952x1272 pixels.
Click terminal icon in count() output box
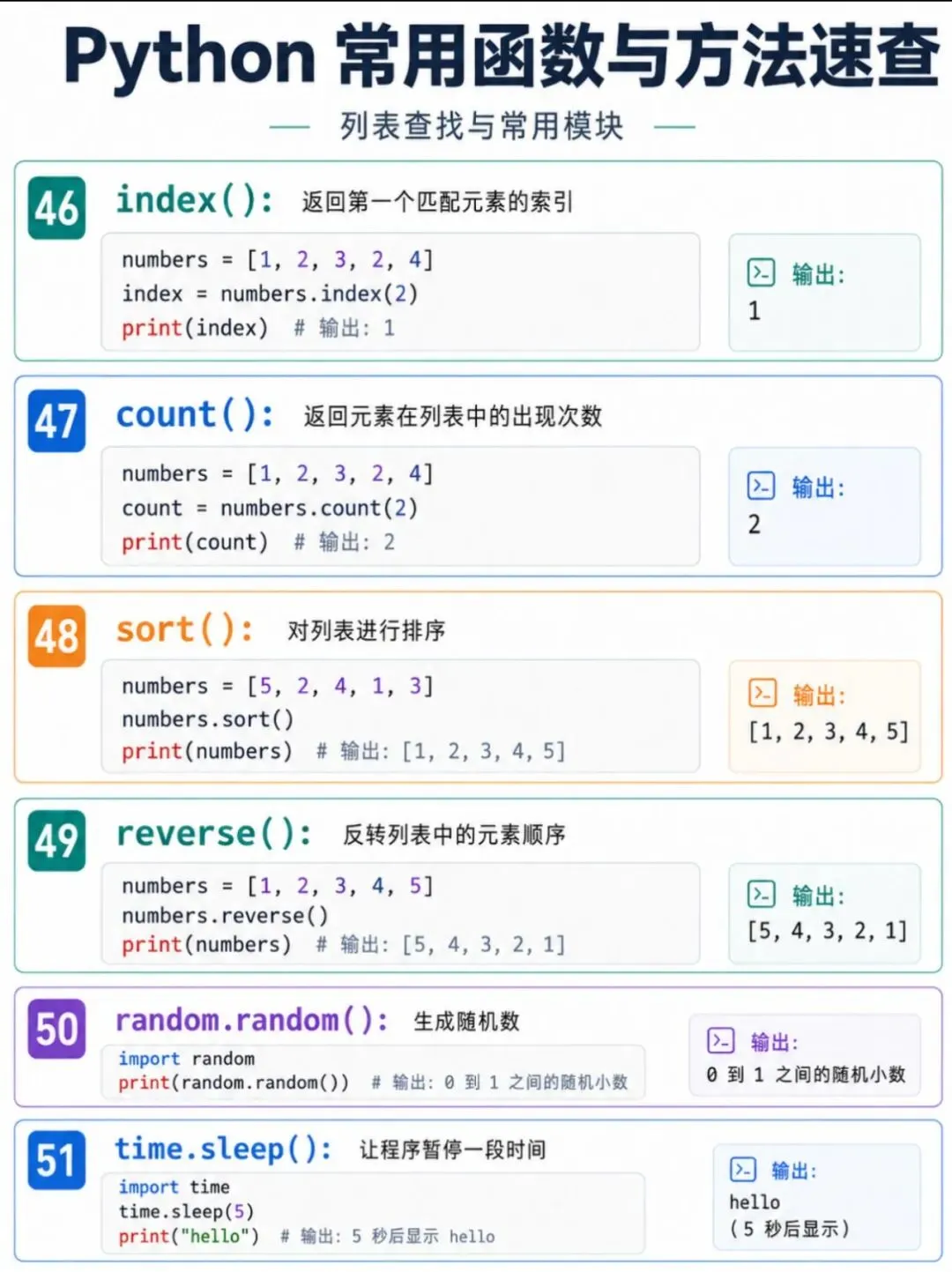761,486
